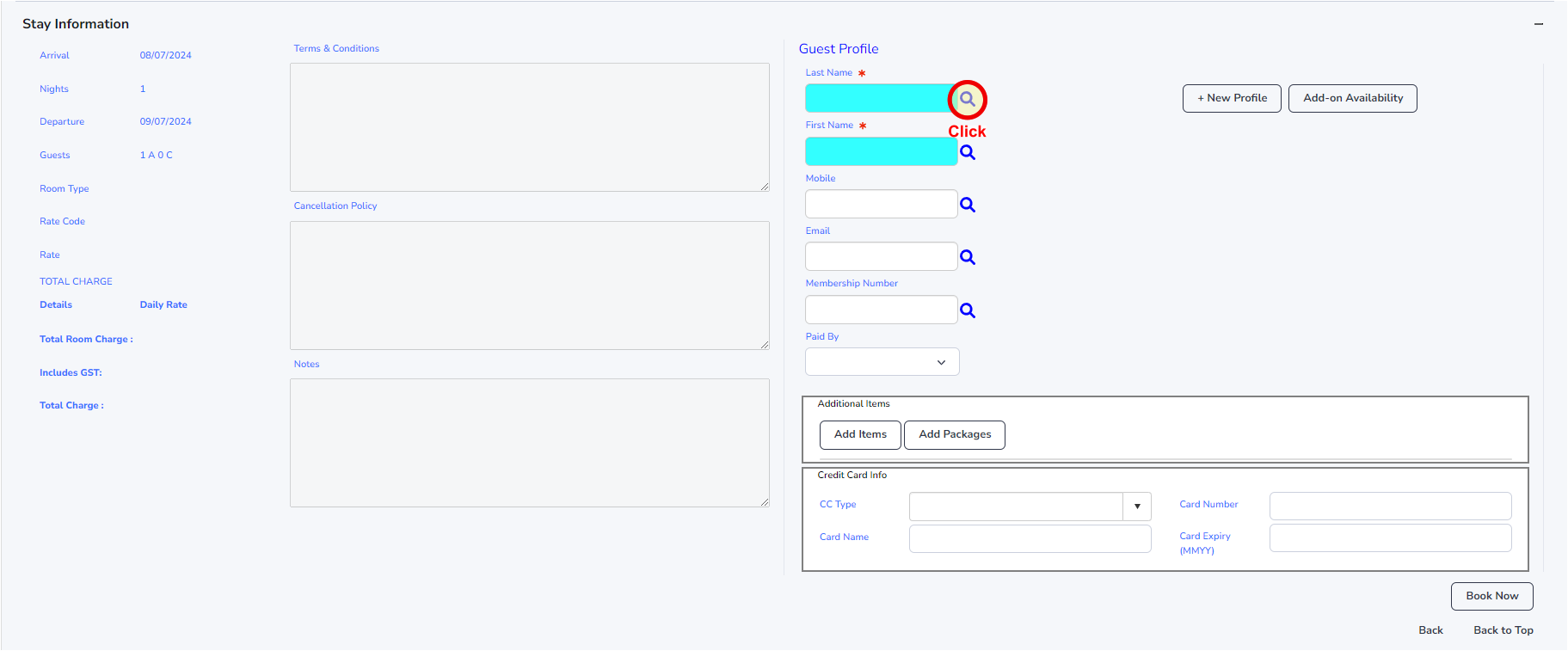
Task: Click the TOTAL CHARGE label
Action: click(76, 281)
